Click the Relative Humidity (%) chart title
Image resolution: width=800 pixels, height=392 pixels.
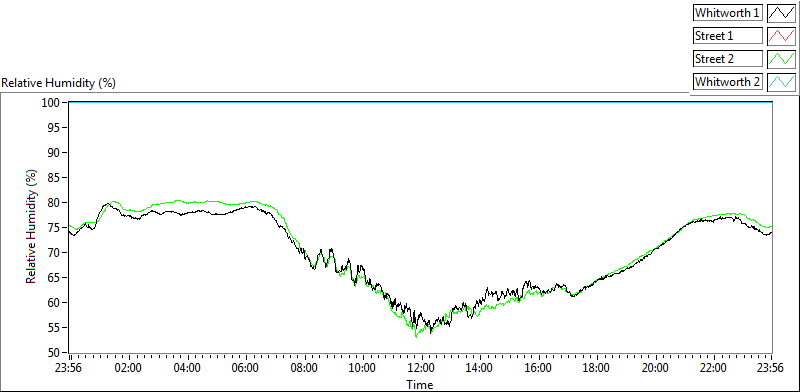click(x=59, y=83)
